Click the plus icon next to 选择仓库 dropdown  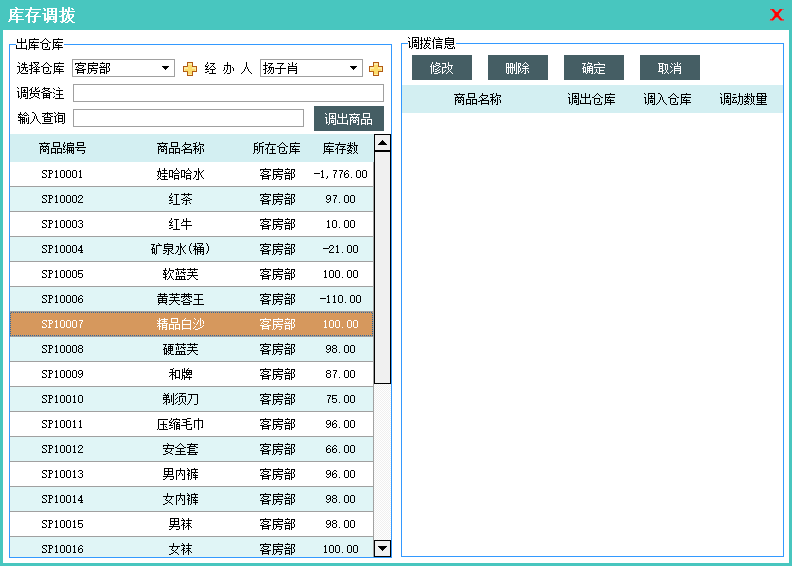click(190, 69)
